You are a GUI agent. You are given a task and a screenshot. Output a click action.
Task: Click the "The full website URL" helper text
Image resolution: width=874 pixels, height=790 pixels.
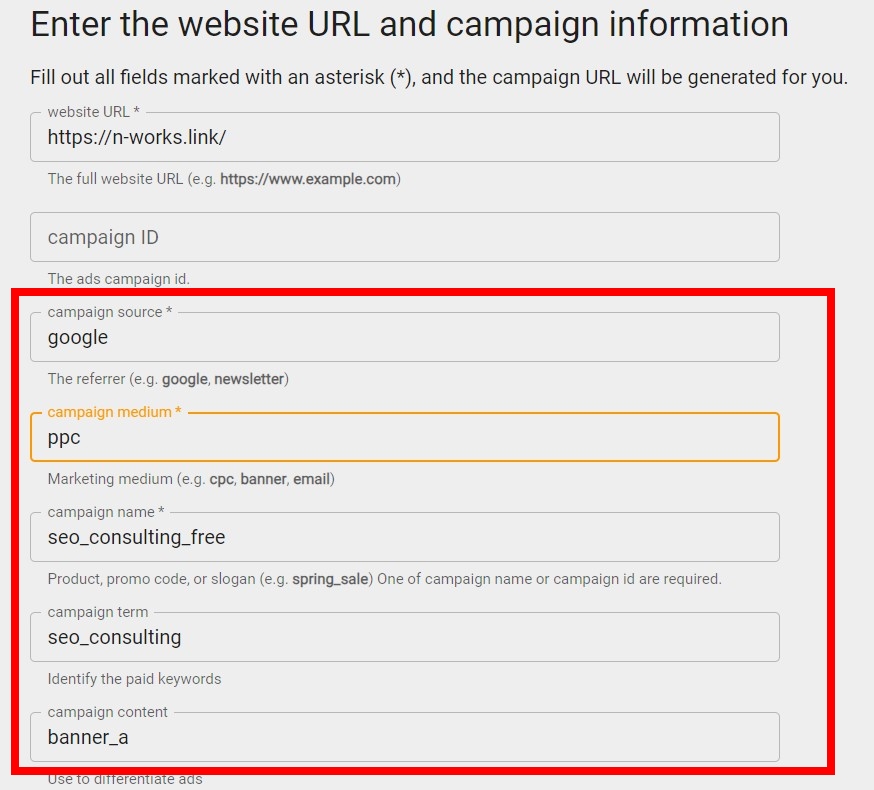click(223, 179)
